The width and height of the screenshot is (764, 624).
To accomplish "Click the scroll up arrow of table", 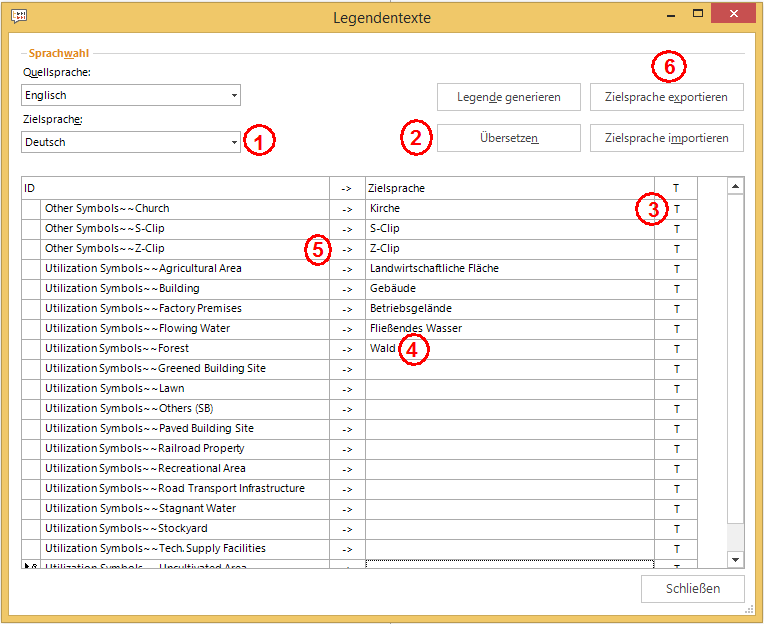I will coord(735,187).
